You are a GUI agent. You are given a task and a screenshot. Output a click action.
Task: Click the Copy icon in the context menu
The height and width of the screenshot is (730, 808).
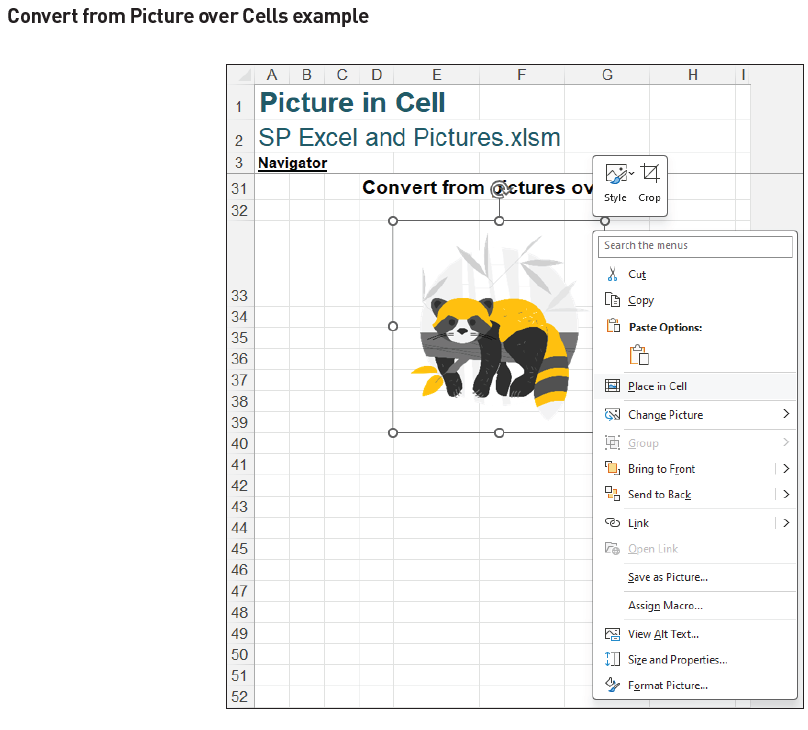[x=612, y=300]
